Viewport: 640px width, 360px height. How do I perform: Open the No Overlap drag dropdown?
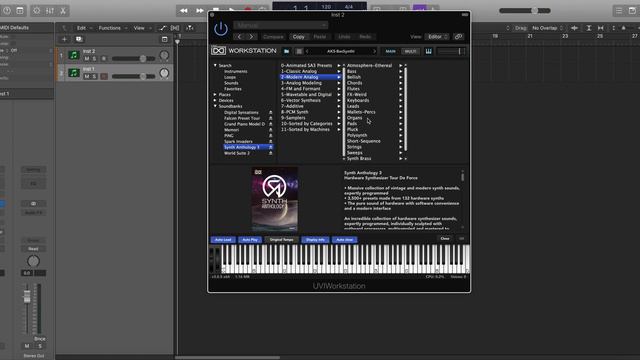click(547, 28)
